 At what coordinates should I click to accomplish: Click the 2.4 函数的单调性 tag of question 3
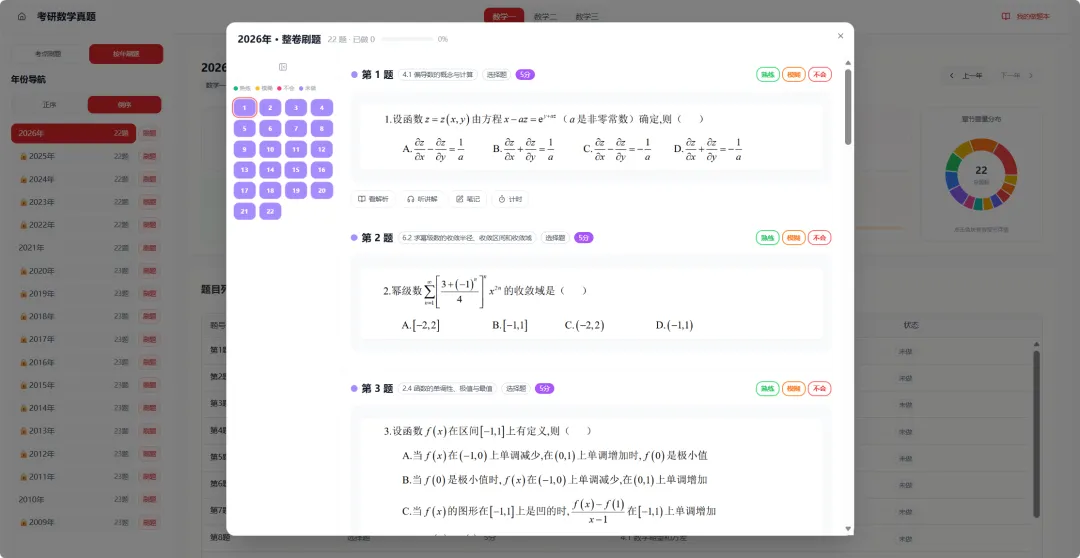[448, 389]
